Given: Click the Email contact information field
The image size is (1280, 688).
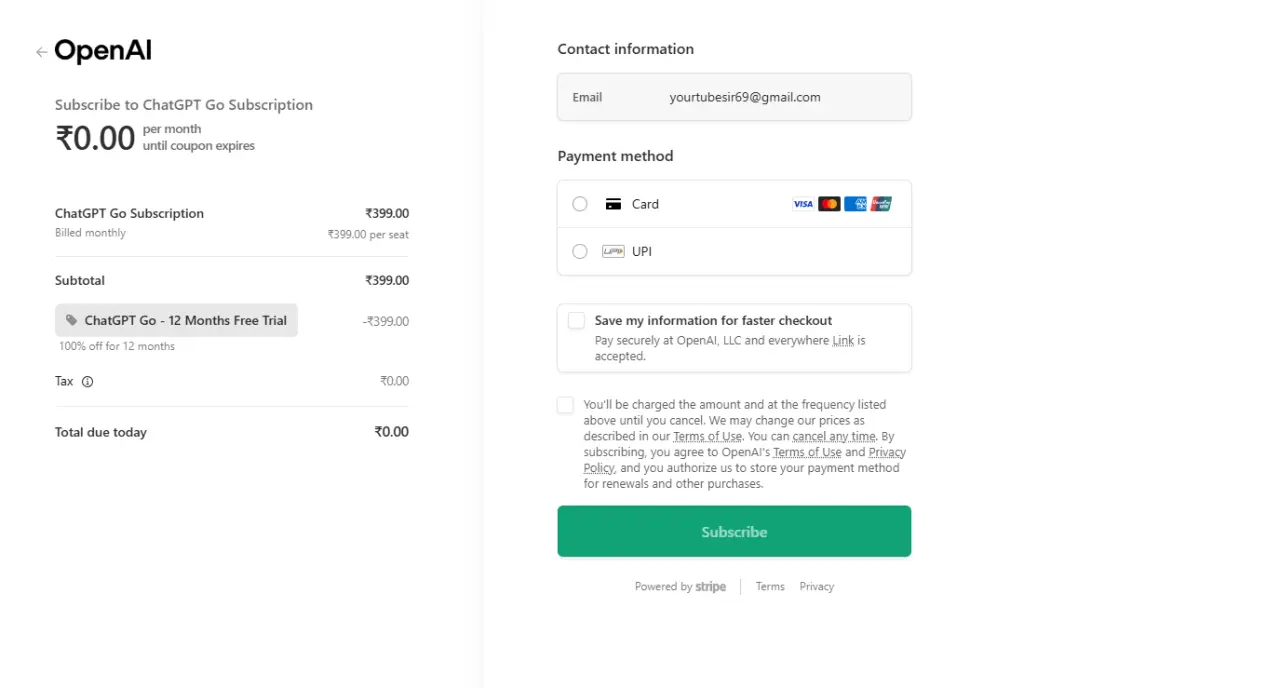Looking at the screenshot, I should tap(734, 97).
